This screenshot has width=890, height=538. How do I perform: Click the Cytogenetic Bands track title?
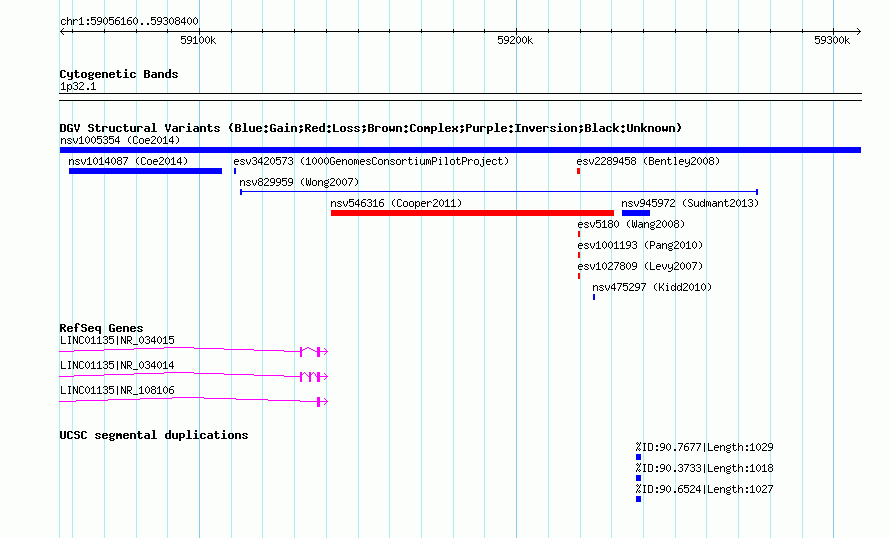[x=119, y=74]
